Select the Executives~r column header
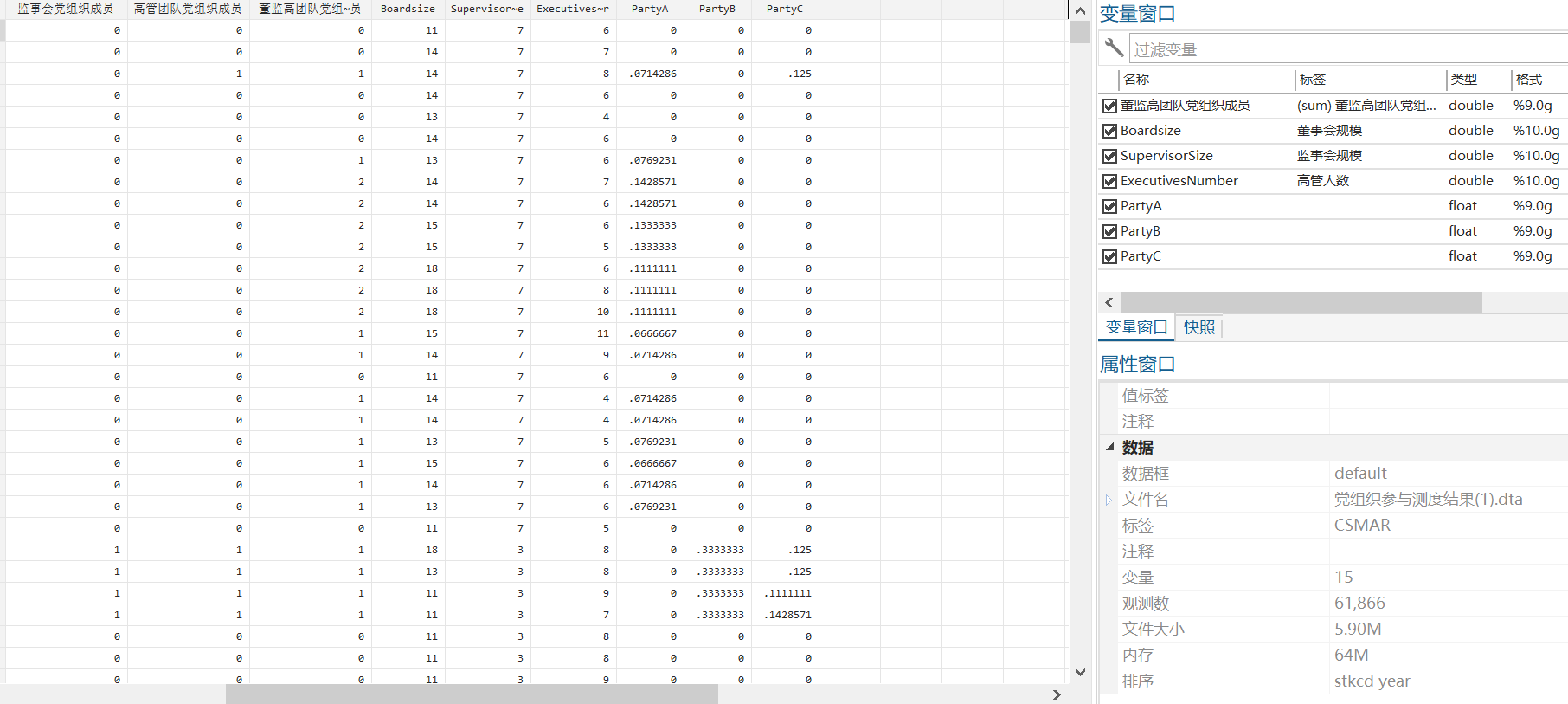The height and width of the screenshot is (704, 1568). (573, 9)
